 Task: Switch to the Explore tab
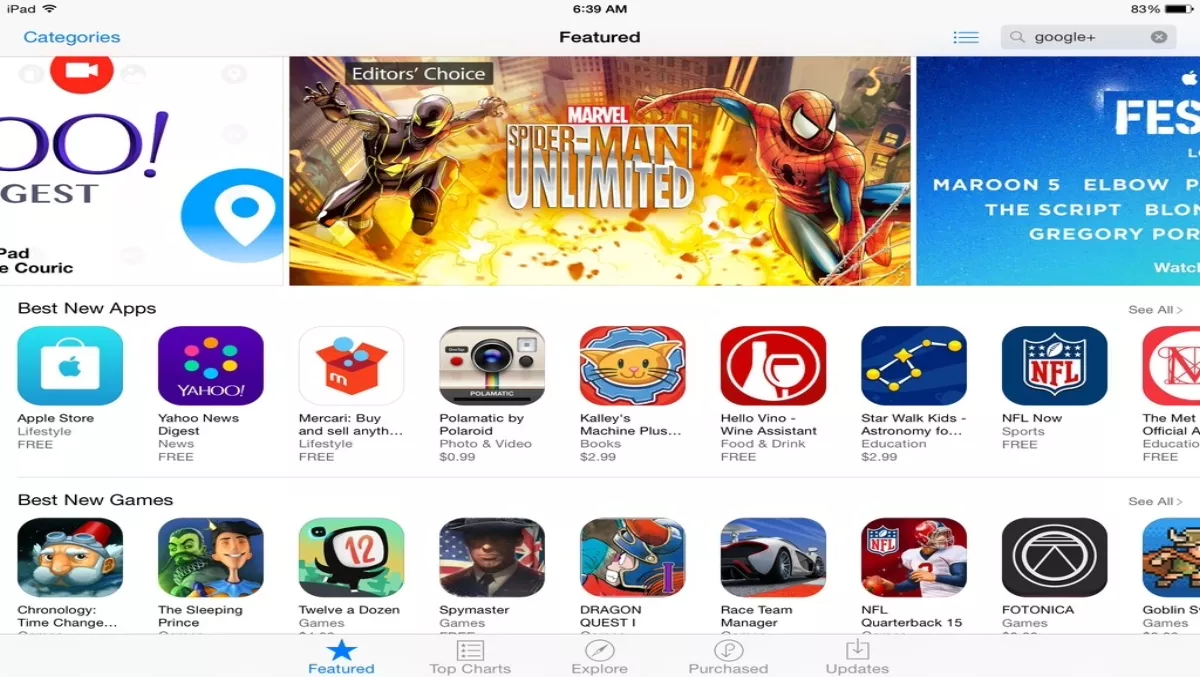(x=599, y=657)
